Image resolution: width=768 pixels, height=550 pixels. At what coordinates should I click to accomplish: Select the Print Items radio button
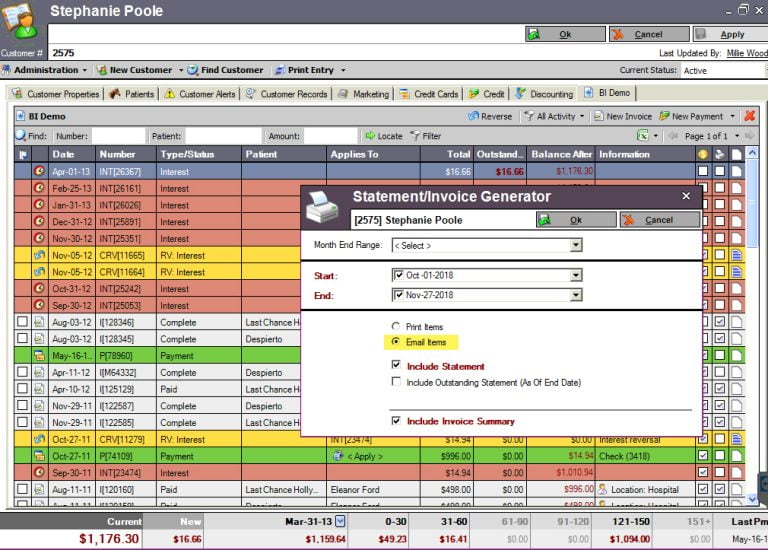(396, 327)
